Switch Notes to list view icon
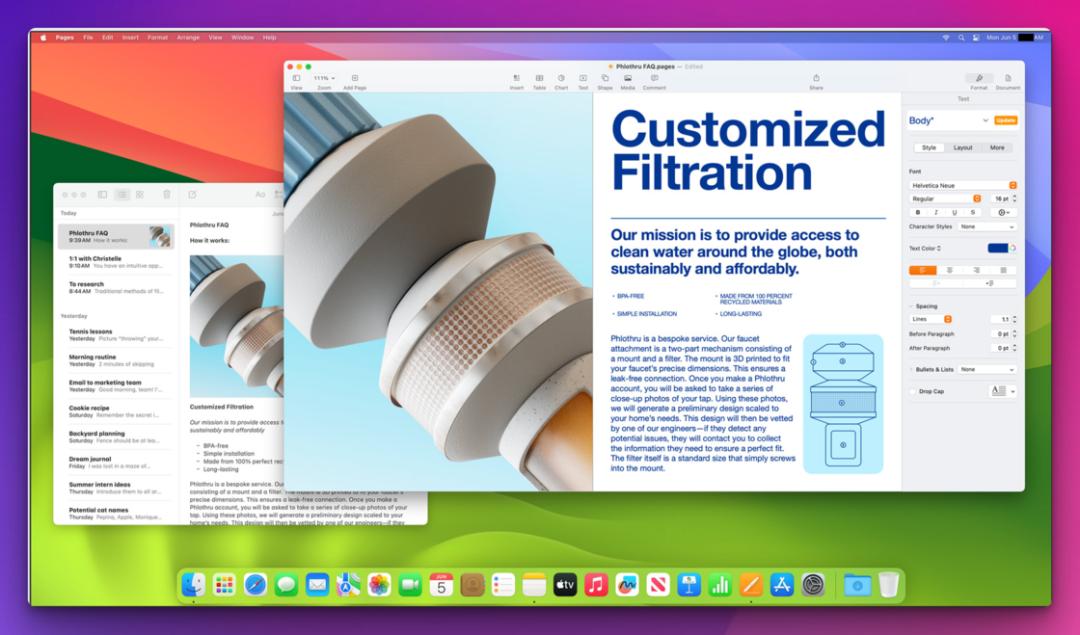Image resolution: width=1080 pixels, height=635 pixels. click(122, 195)
